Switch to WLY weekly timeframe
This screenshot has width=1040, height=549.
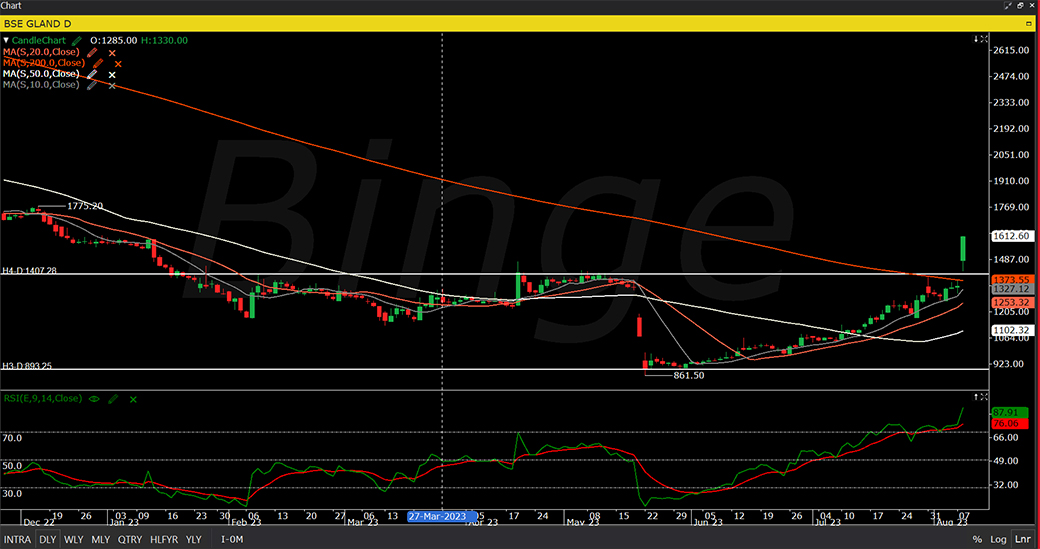[x=74, y=540]
